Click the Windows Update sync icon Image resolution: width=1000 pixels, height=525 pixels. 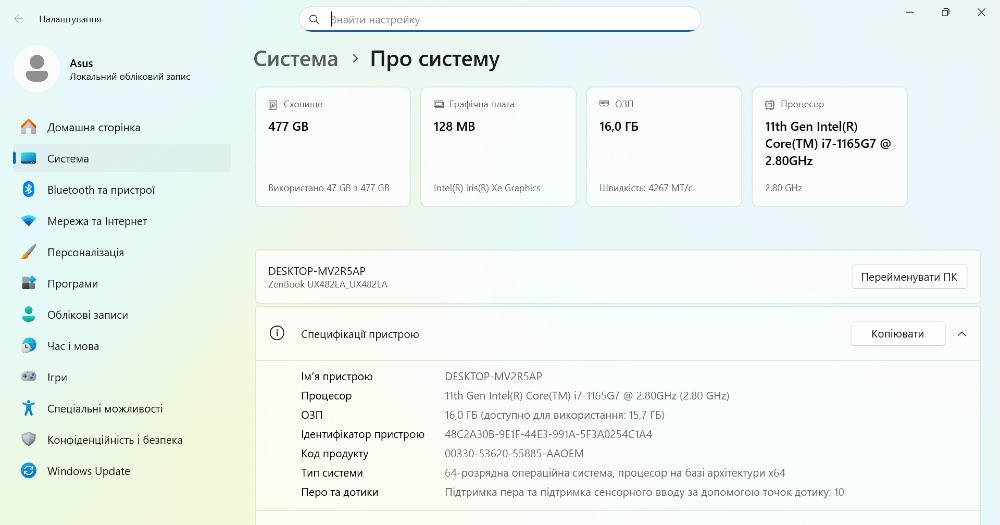[x=29, y=471]
